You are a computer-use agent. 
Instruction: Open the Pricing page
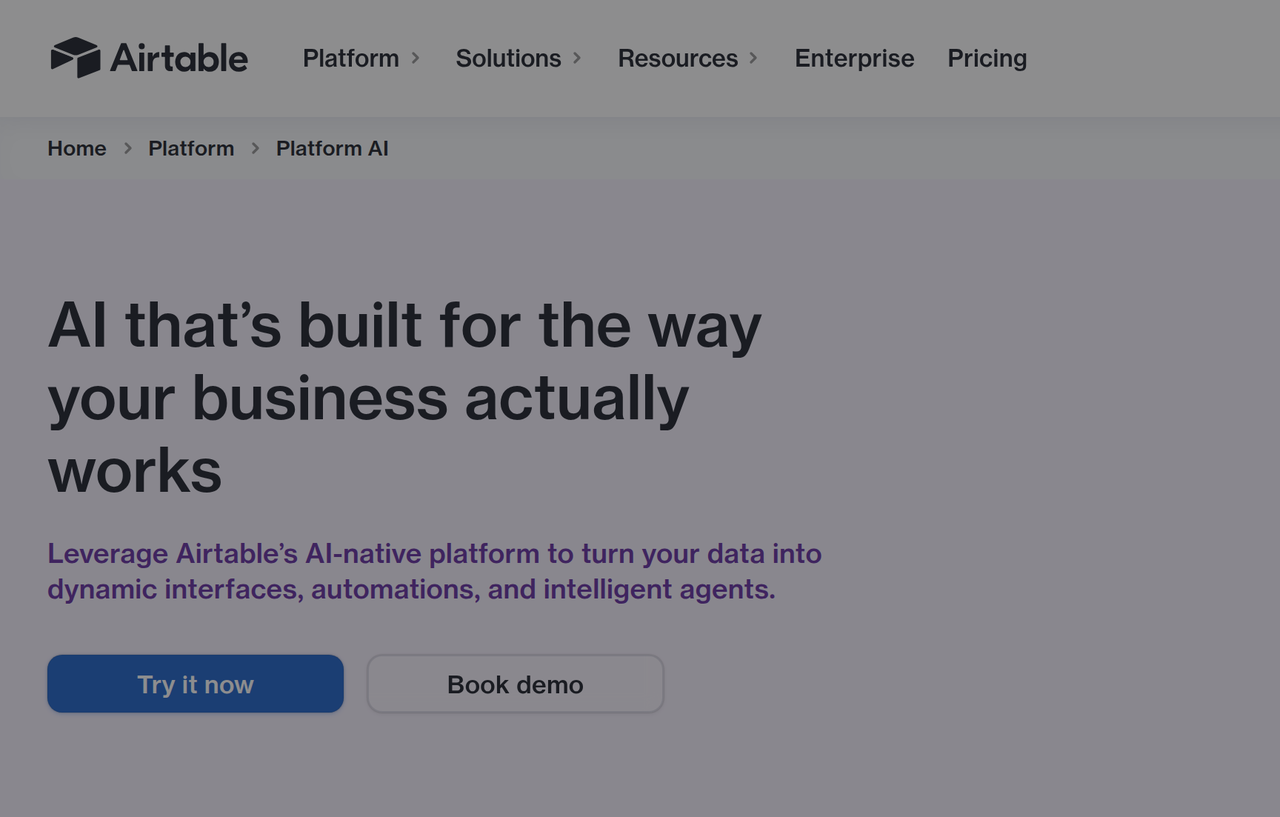point(987,58)
